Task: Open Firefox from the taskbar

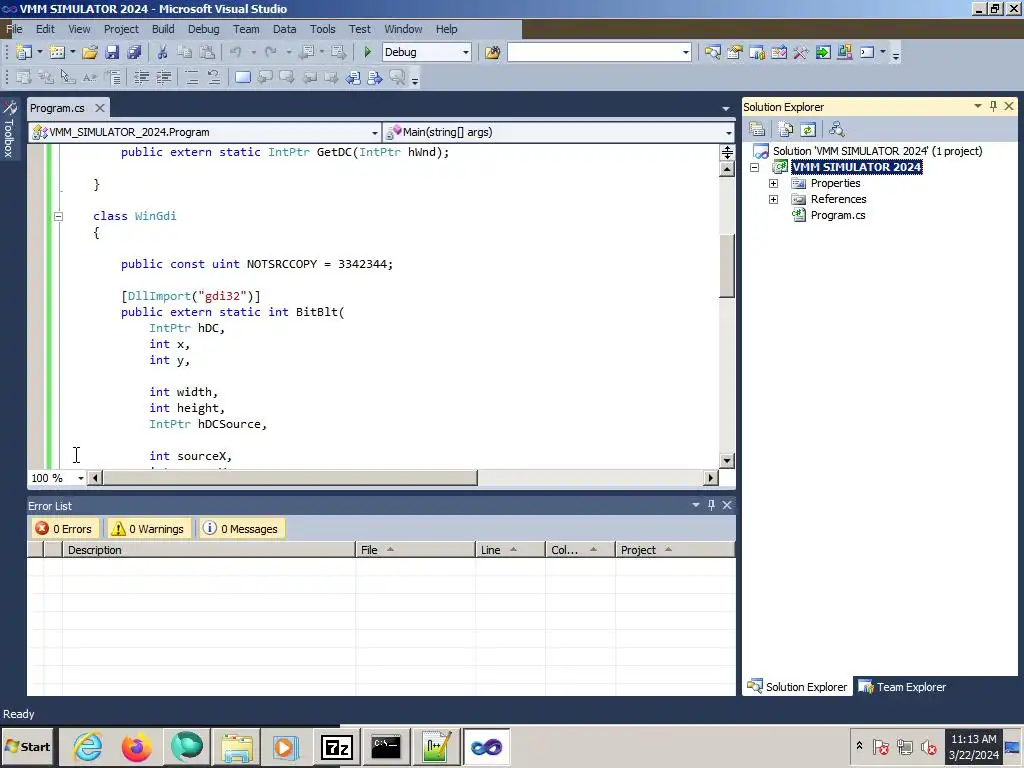Action: (x=136, y=747)
